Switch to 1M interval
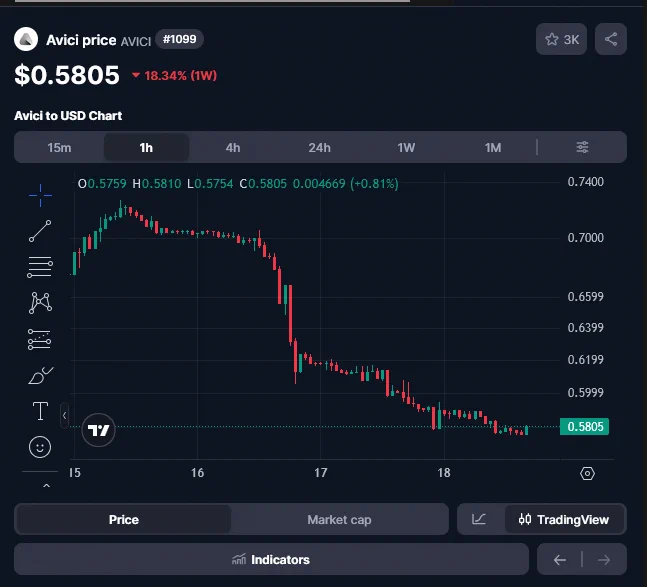The image size is (647, 587). (x=493, y=147)
